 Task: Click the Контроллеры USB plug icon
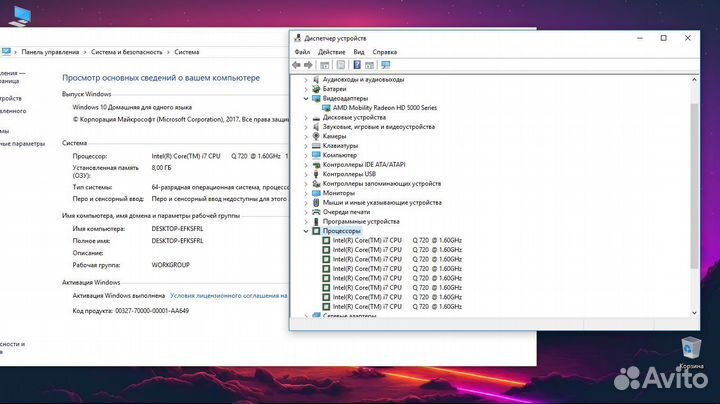pos(316,174)
